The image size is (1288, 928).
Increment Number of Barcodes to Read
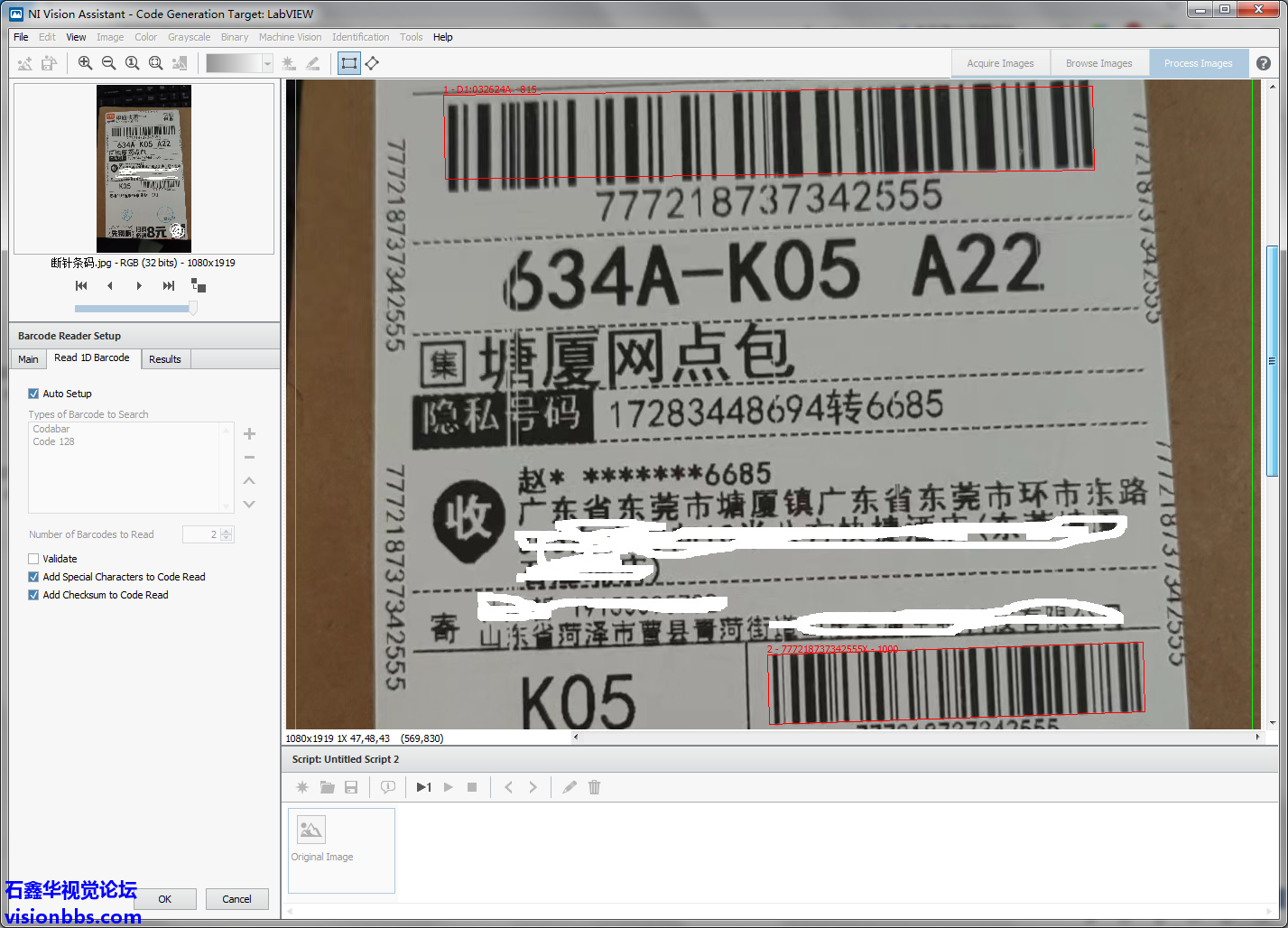pos(227,531)
